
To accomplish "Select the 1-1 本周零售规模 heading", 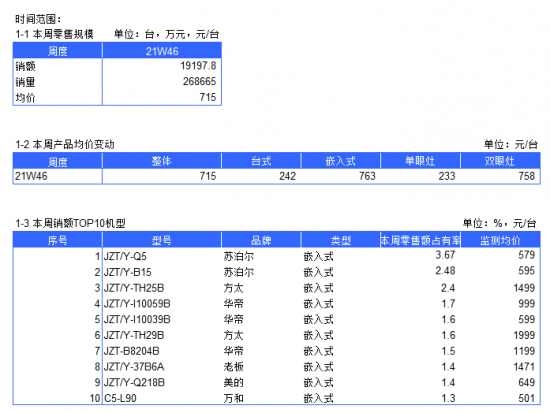I will (x=54, y=34).
